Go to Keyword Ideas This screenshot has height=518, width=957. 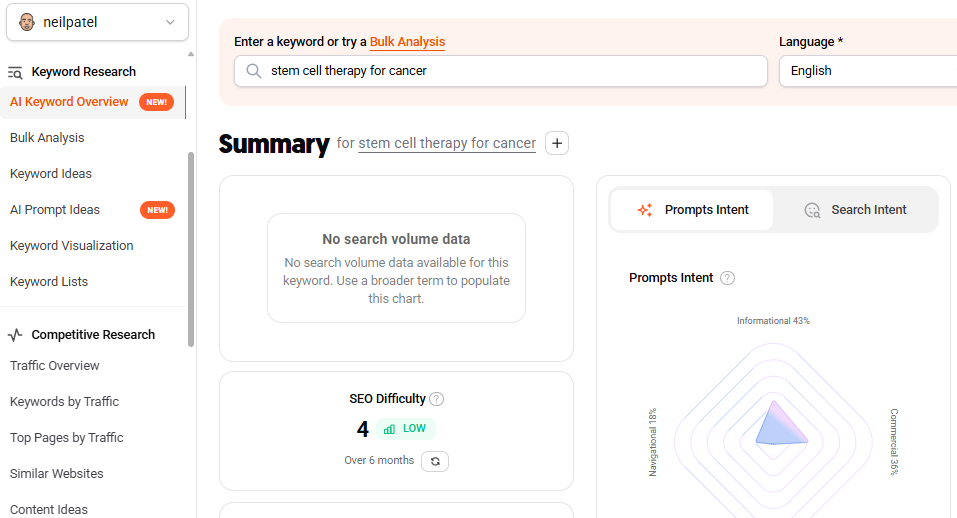(x=51, y=174)
